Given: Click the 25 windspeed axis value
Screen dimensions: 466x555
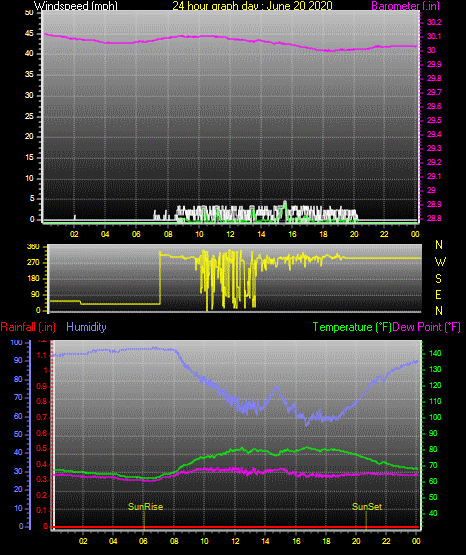Looking at the screenshot, I should (29, 116).
